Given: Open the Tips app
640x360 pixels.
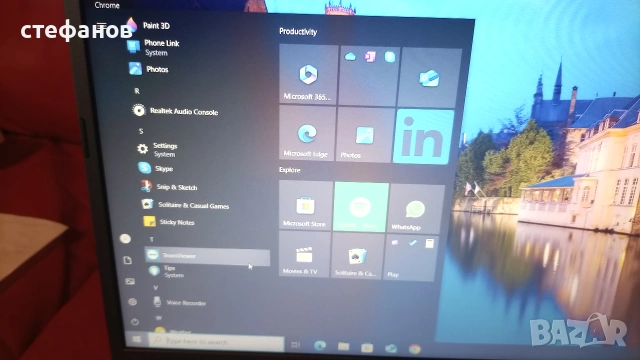Looking at the screenshot, I should (x=167, y=271).
